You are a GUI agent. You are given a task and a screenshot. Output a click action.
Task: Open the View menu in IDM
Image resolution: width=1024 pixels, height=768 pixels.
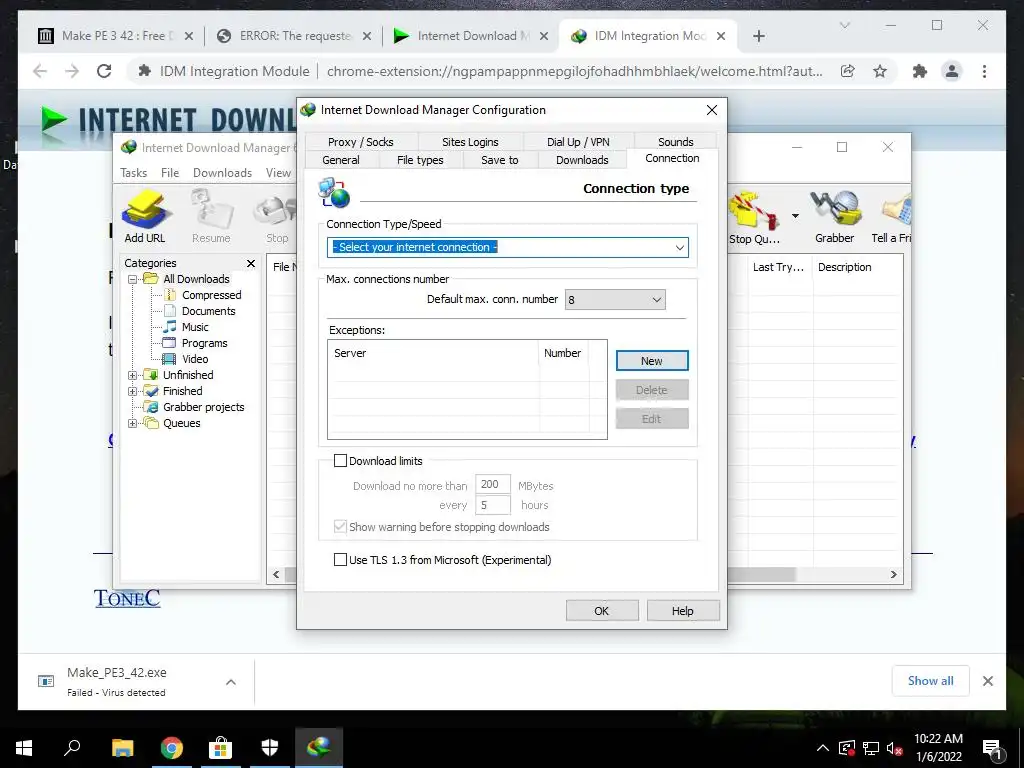coord(278,173)
